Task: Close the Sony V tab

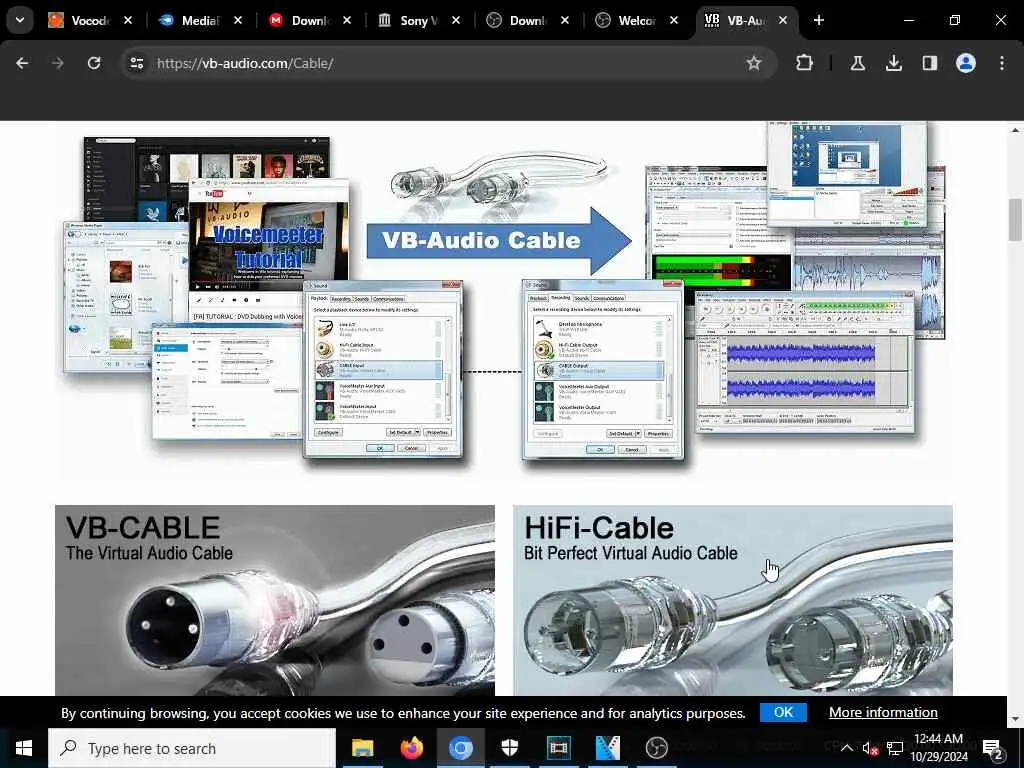Action: (x=456, y=20)
